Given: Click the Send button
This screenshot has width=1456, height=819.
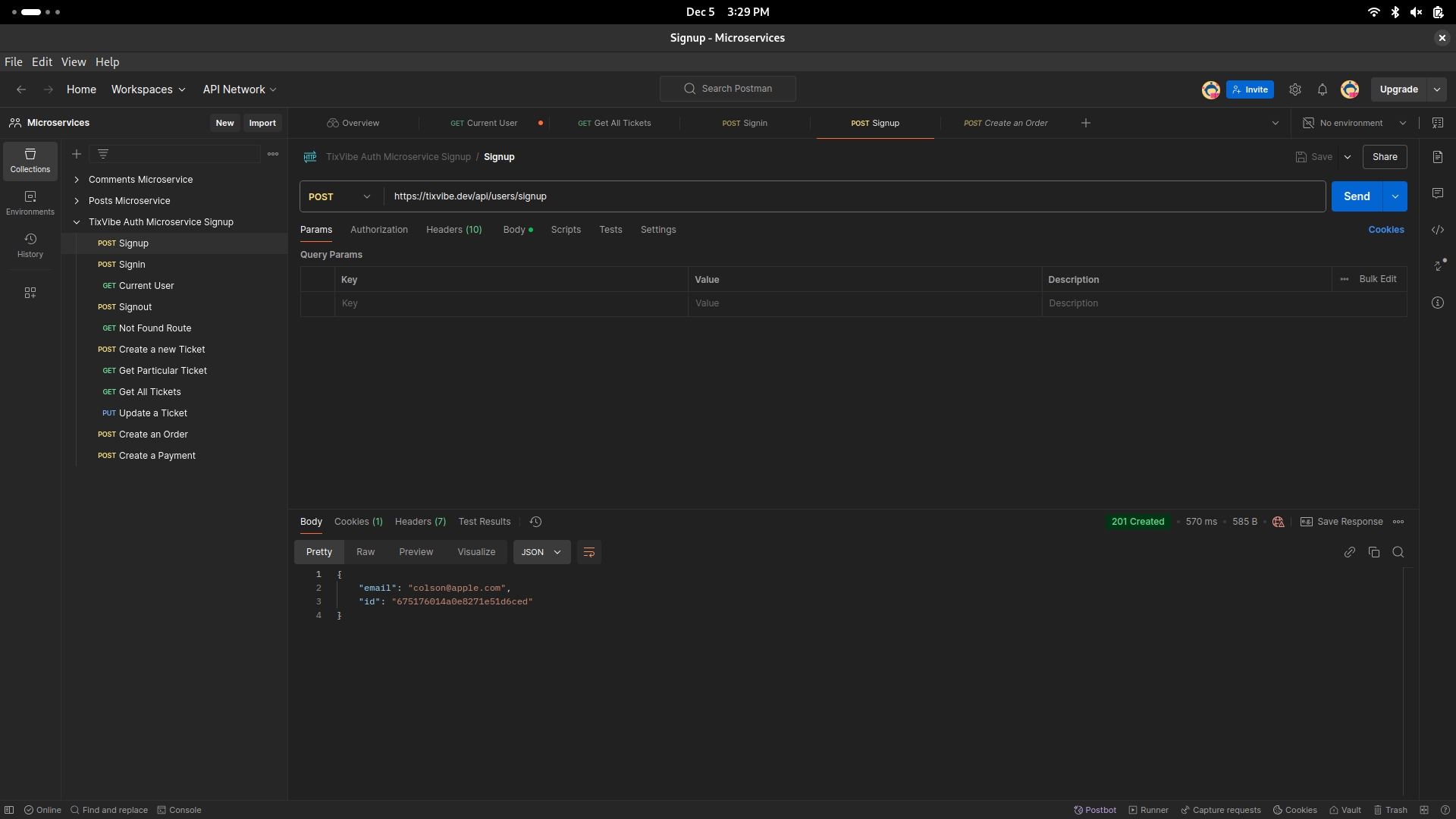Looking at the screenshot, I should point(1357,196).
